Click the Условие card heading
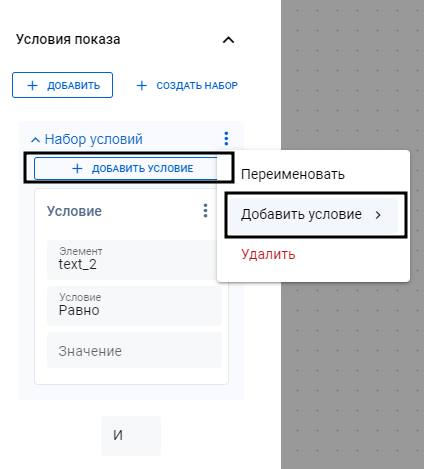Screen dimensions: 424x469 (x=74, y=211)
